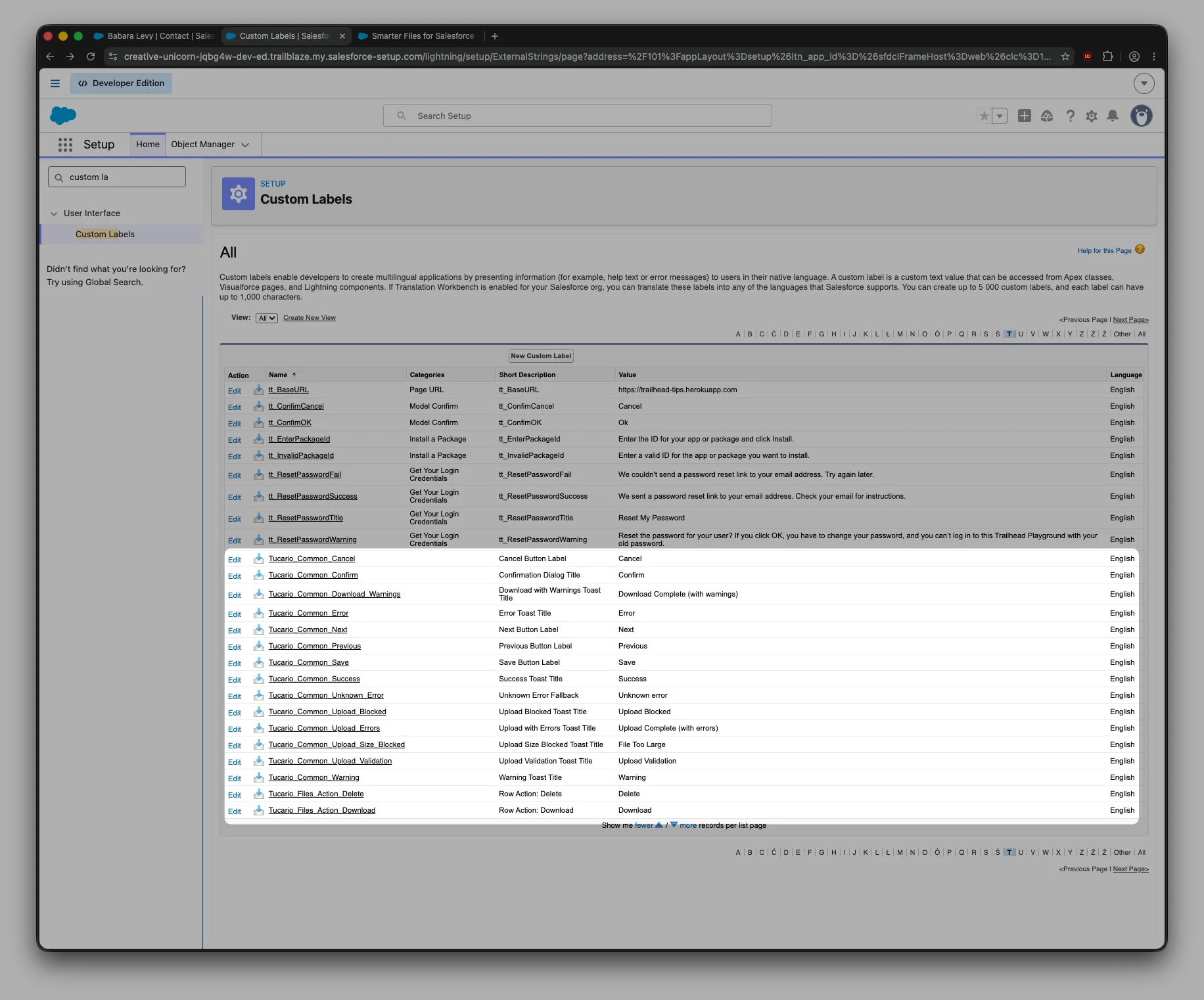Open a new browser tab

pos(495,36)
